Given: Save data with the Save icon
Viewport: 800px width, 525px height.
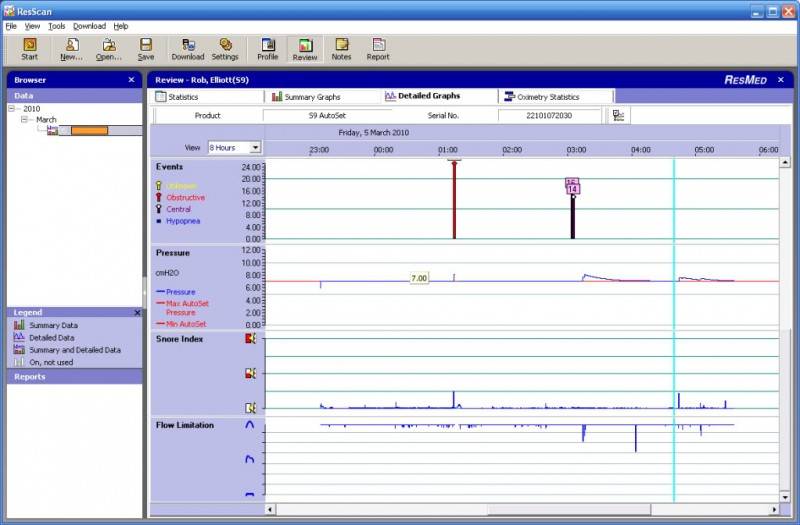Looking at the screenshot, I should [146, 49].
